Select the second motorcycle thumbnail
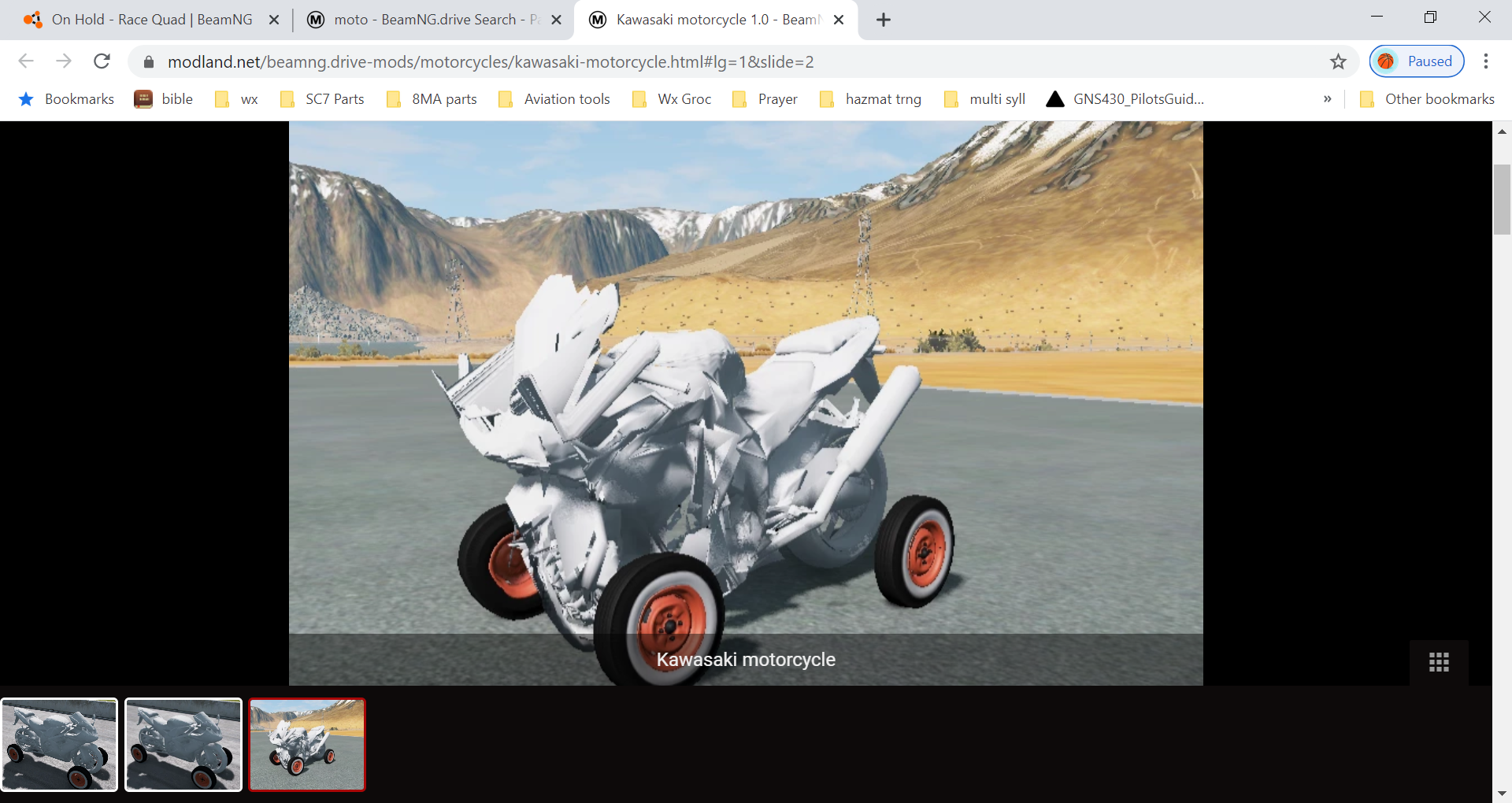The height and width of the screenshot is (803, 1512). tap(183, 744)
